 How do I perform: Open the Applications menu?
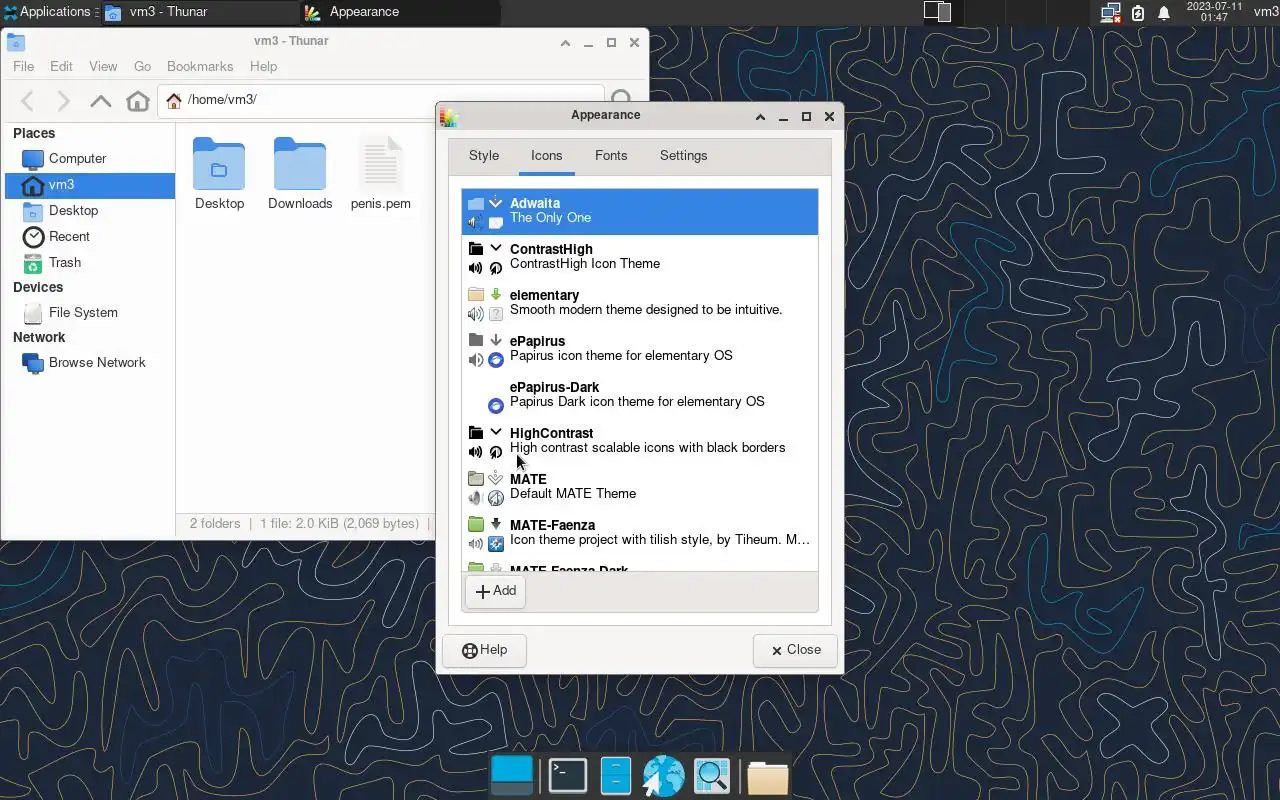click(x=46, y=12)
